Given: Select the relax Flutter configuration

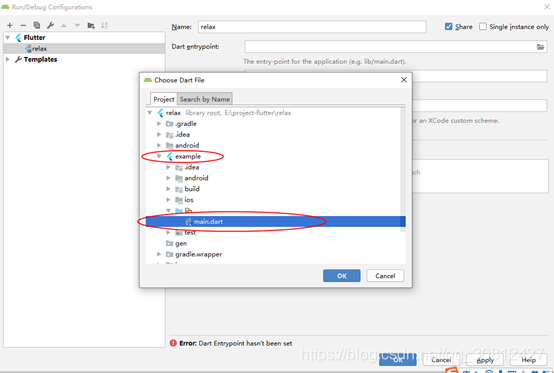Looking at the screenshot, I should [84, 48].
